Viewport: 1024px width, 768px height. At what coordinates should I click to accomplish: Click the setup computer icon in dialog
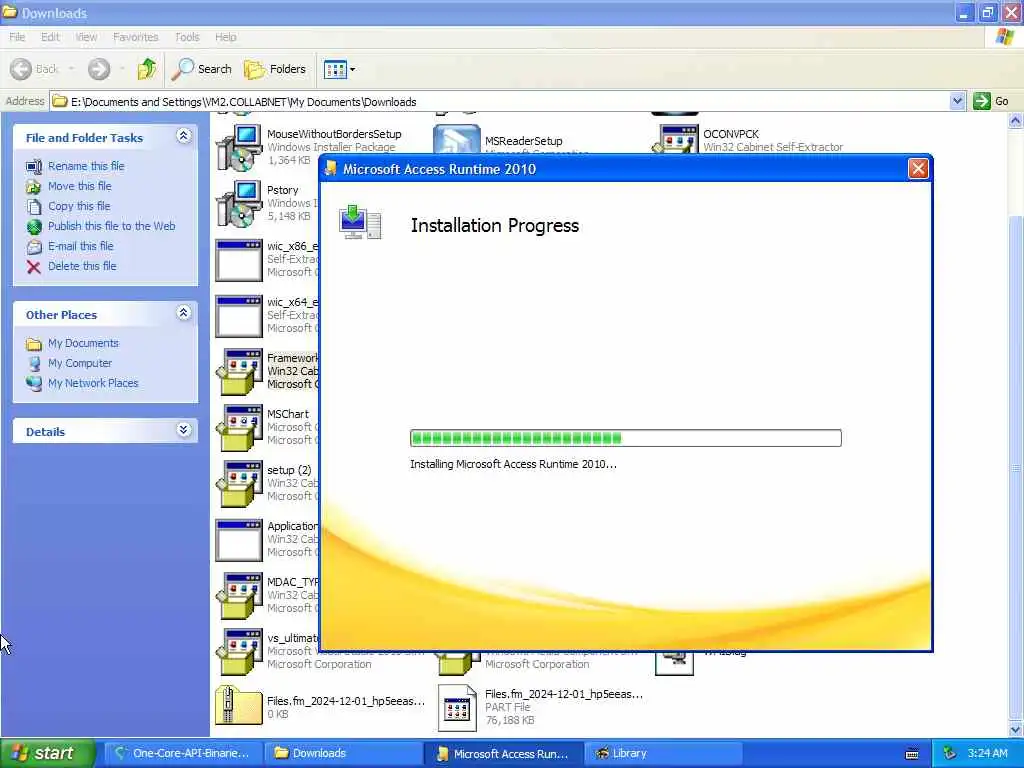360,222
